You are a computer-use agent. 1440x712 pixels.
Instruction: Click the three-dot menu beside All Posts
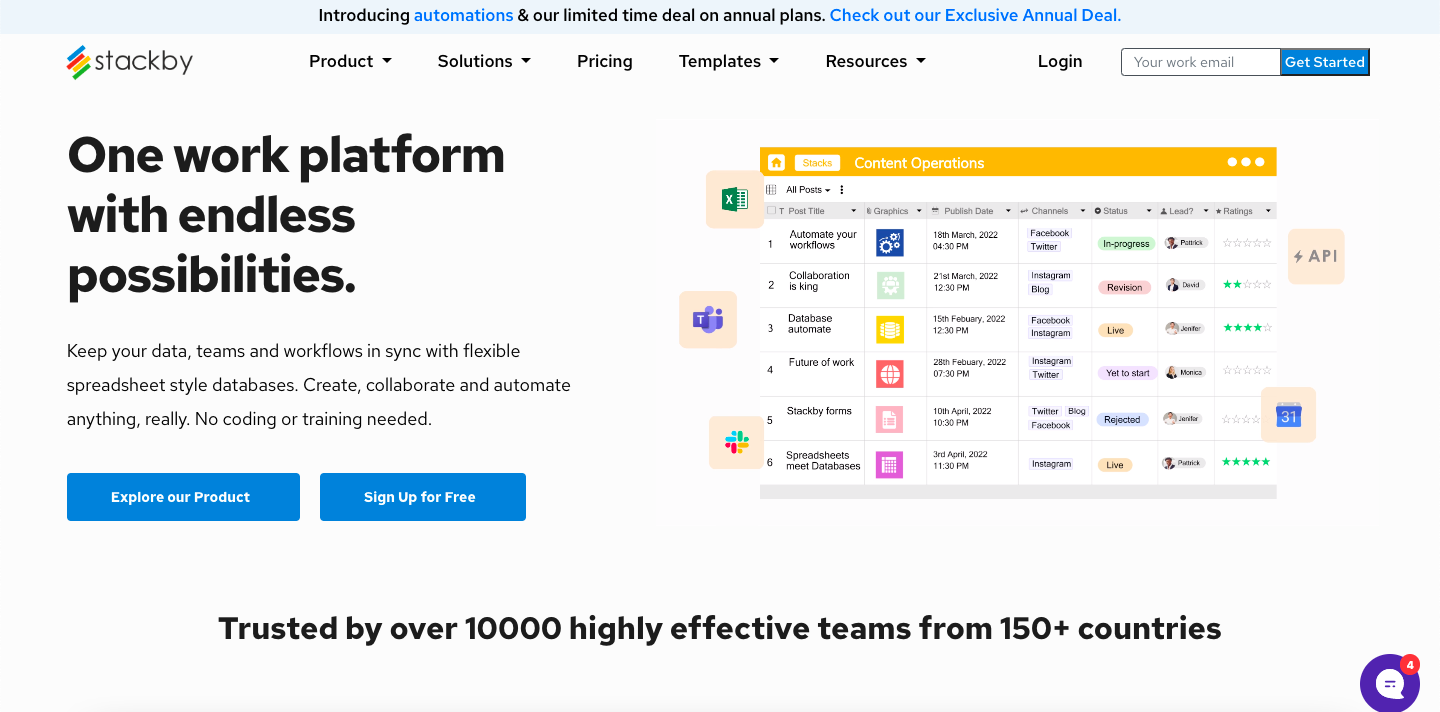click(x=842, y=190)
